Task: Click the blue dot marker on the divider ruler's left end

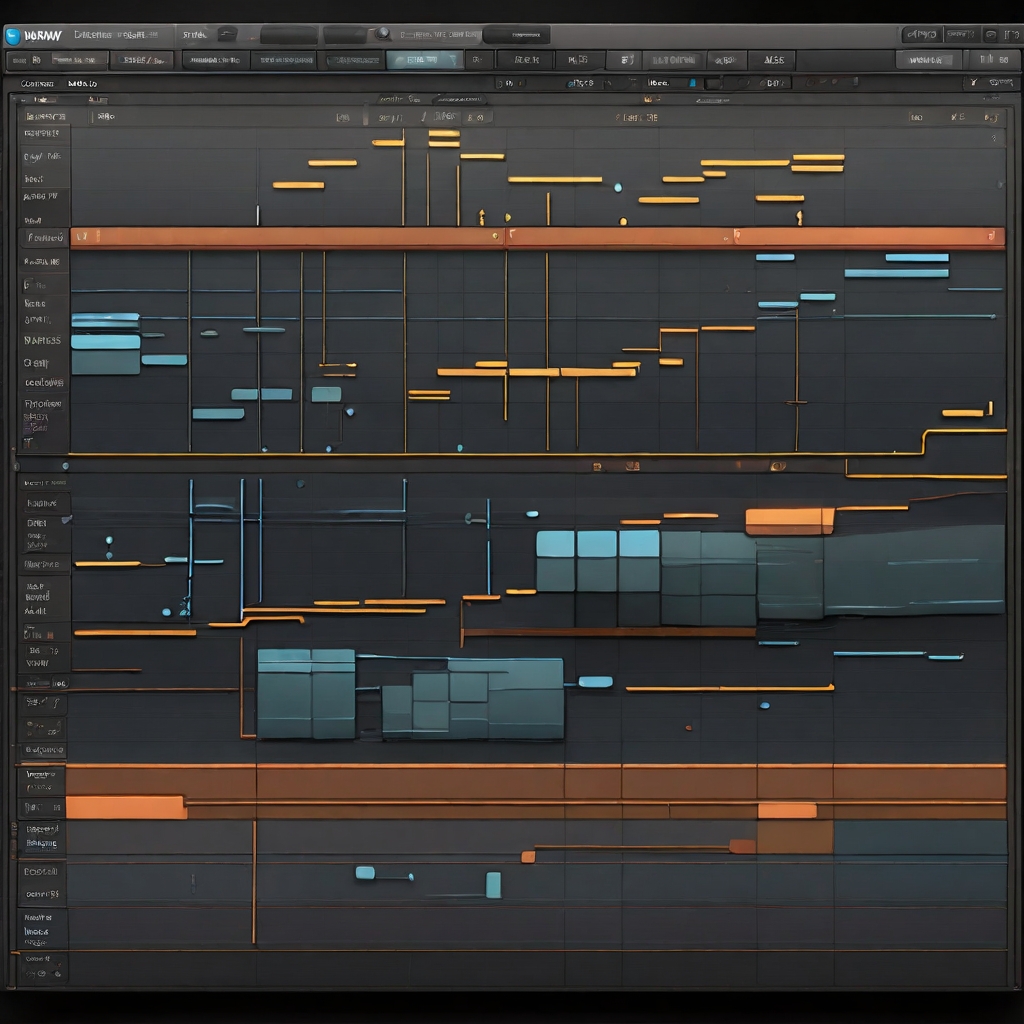Action: 65,466
